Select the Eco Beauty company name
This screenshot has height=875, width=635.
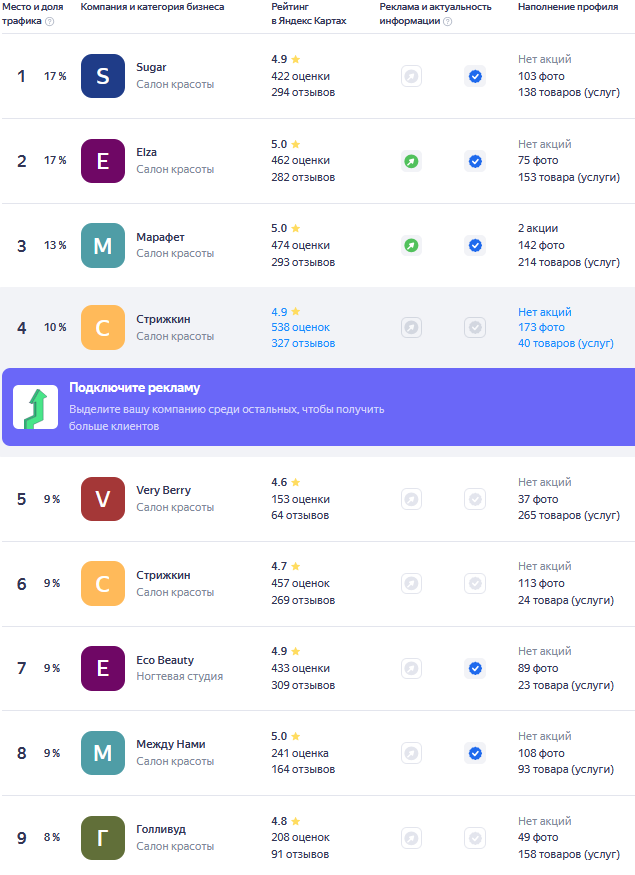(165, 660)
